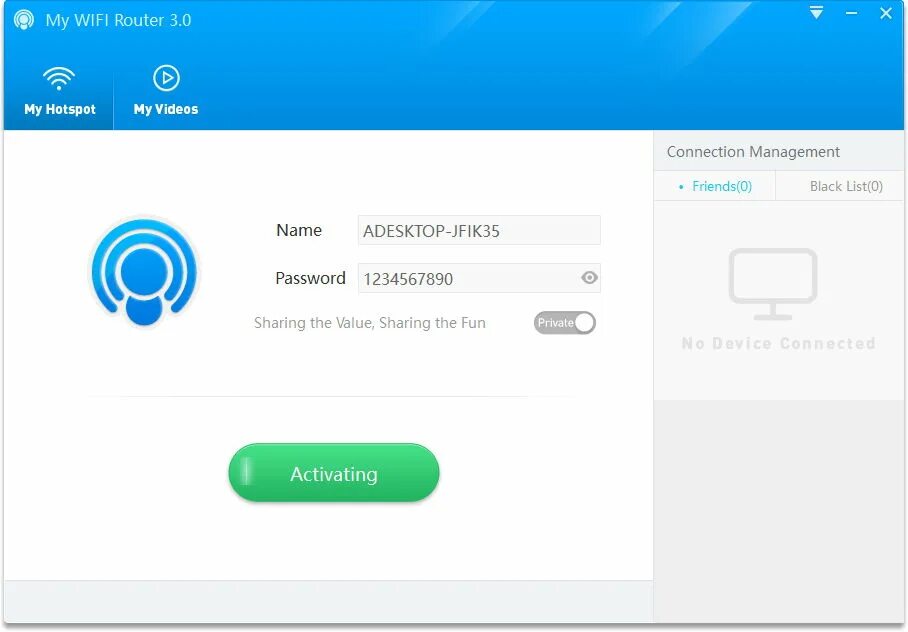Image resolution: width=908 pixels, height=632 pixels.
Task: Switch to the My Videos tab
Action: 166,91
